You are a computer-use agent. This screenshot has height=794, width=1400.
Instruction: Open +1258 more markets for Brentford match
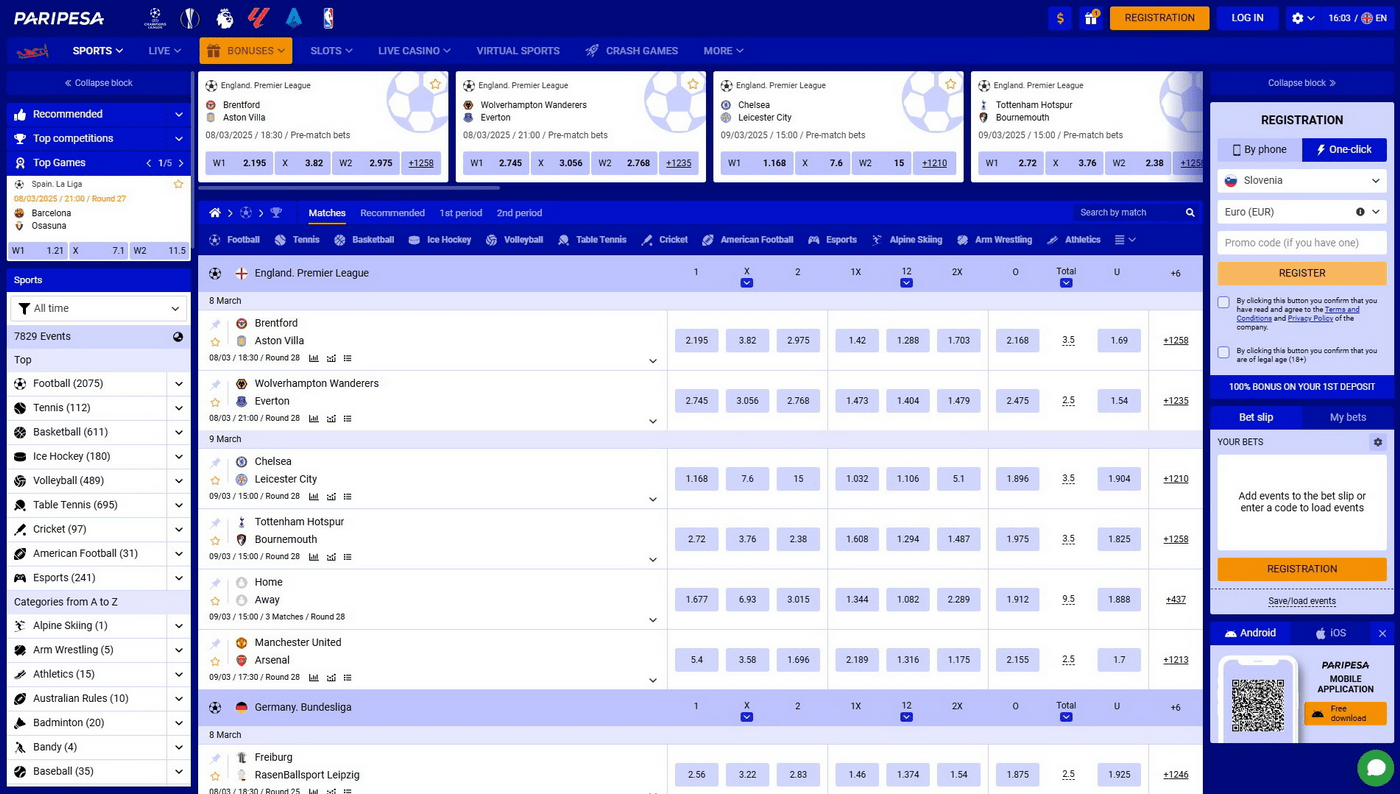pyautogui.click(x=1175, y=341)
